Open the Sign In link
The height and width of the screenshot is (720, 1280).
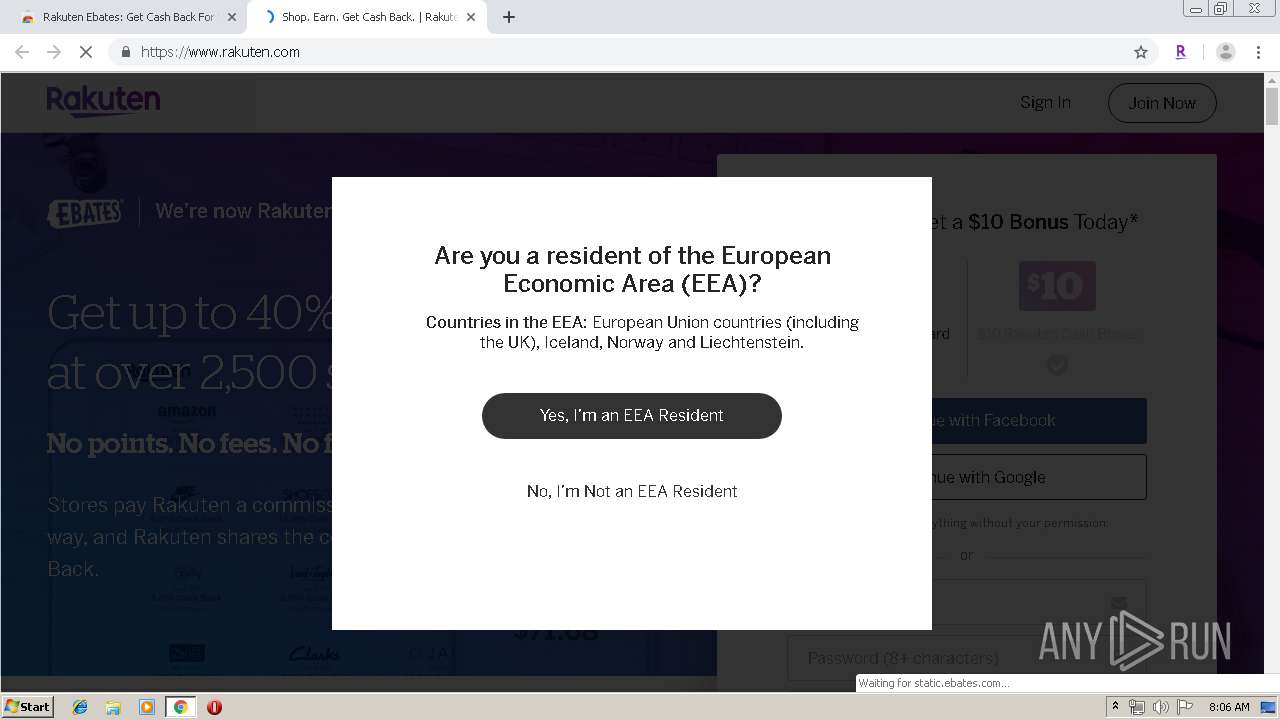[1045, 102]
